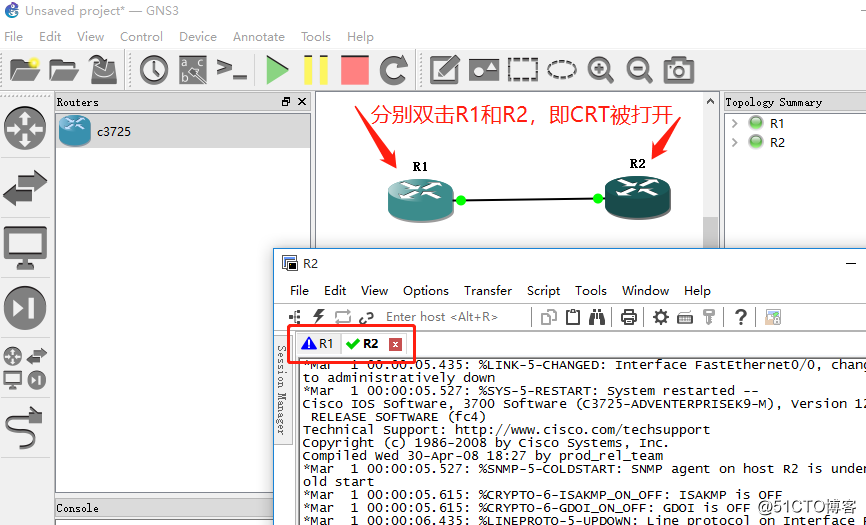The width and height of the screenshot is (866, 525).
Task: Select the Add a note icon
Action: (445, 70)
